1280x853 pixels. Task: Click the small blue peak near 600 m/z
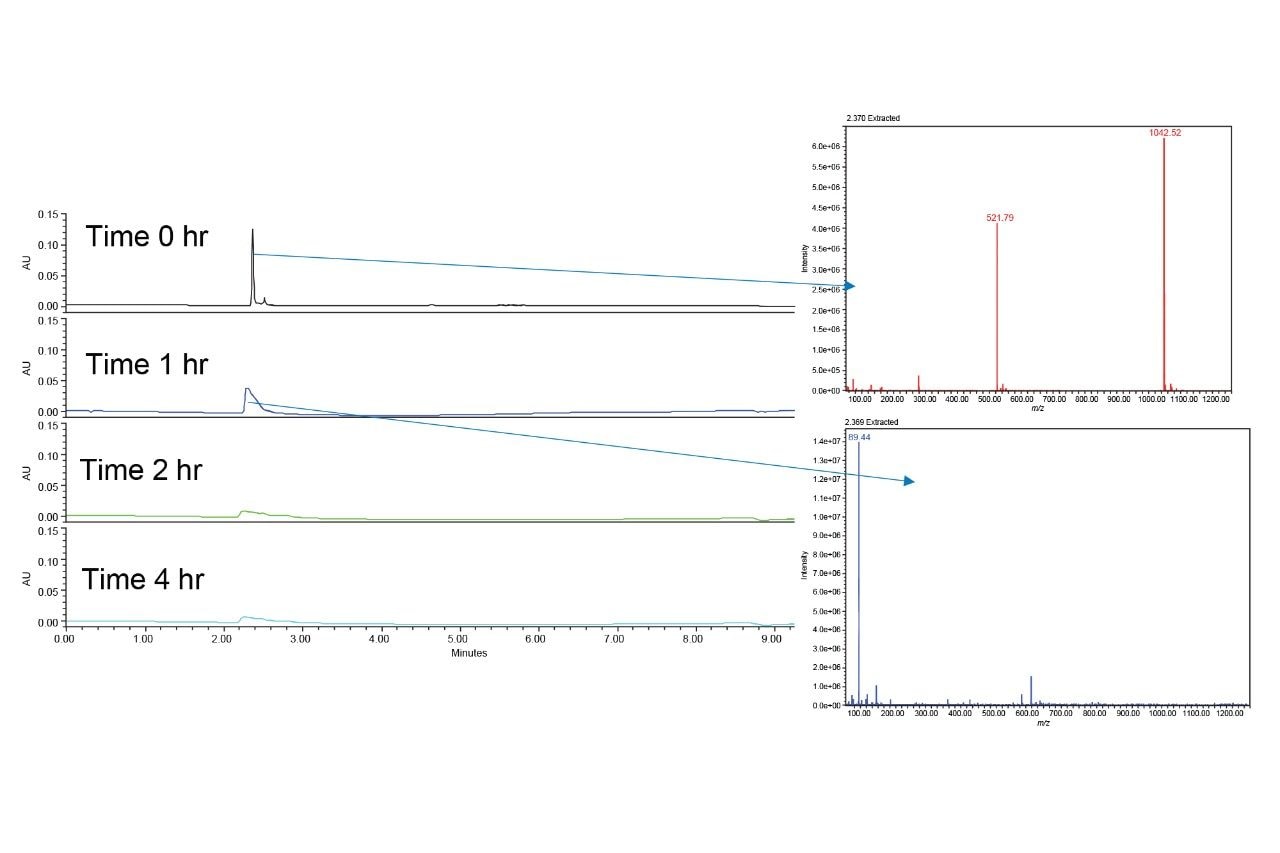click(x=1030, y=688)
